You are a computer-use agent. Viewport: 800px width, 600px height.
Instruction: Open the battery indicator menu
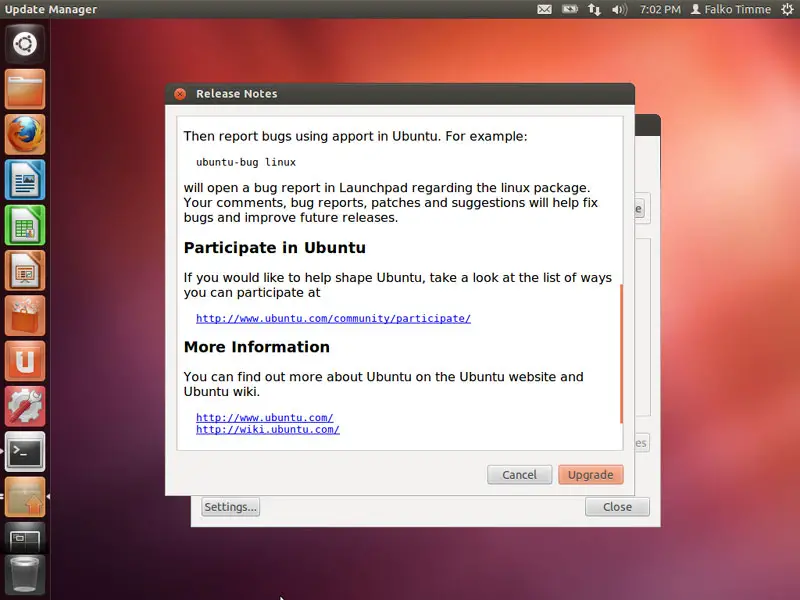click(569, 9)
